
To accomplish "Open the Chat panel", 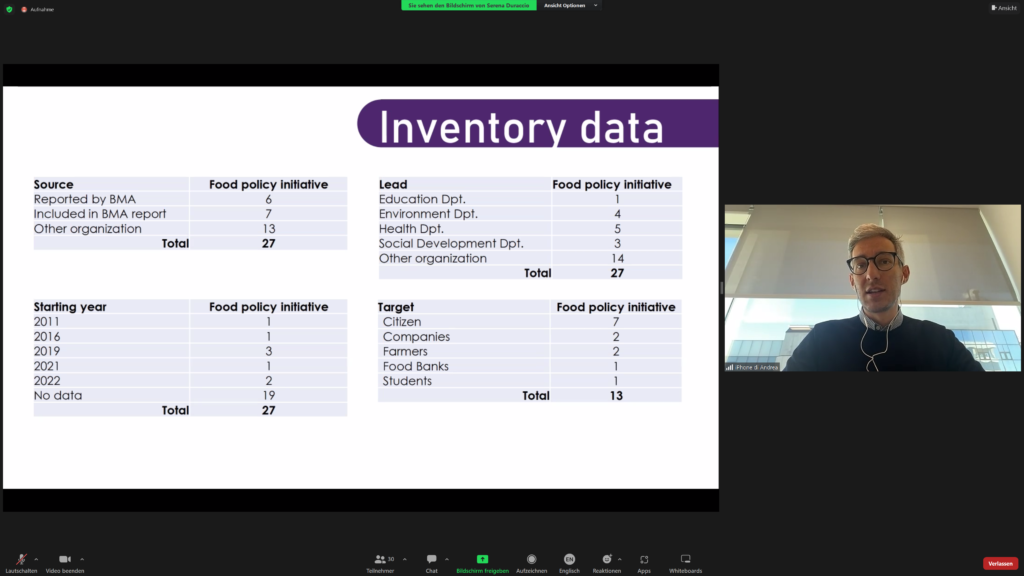I will pyautogui.click(x=431, y=562).
